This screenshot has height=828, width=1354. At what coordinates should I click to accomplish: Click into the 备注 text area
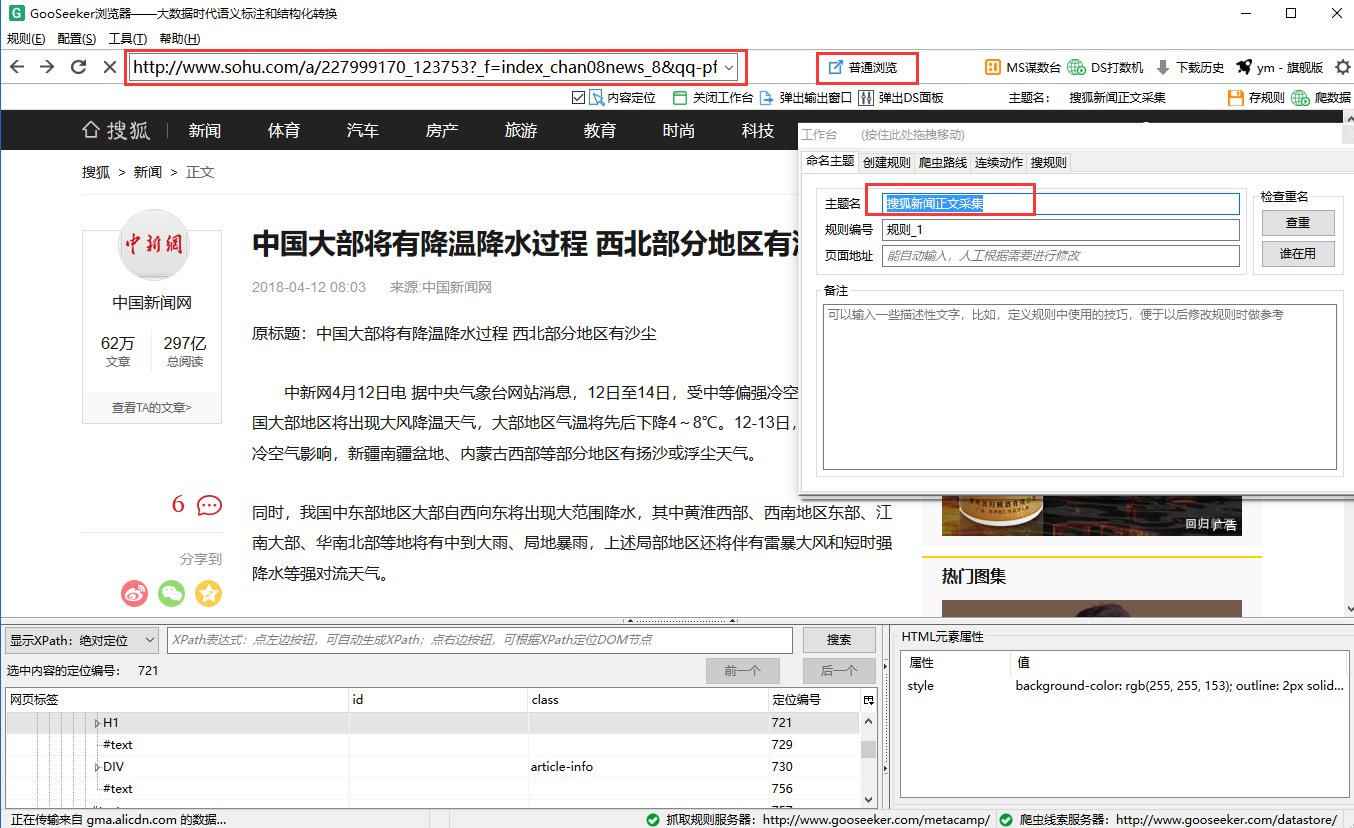pyautogui.click(x=1080, y=386)
